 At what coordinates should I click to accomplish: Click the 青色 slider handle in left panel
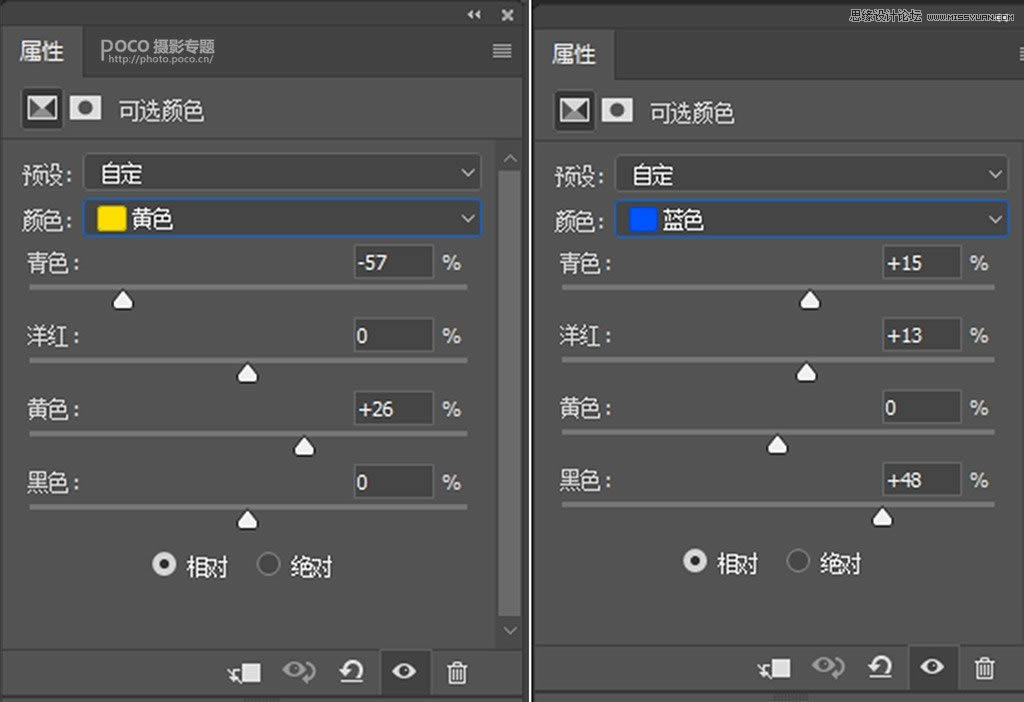(x=123, y=300)
